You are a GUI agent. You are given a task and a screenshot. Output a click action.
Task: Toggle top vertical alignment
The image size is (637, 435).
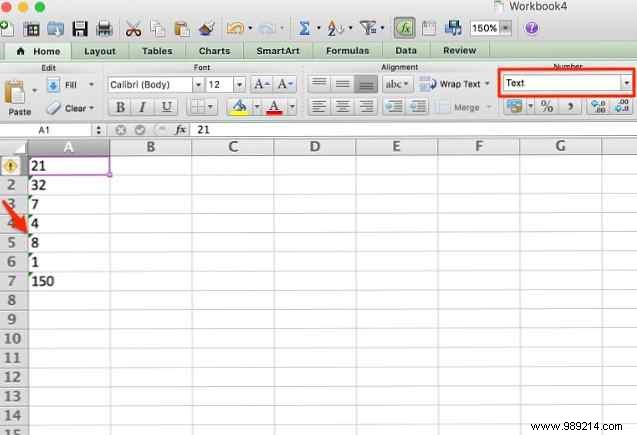coord(319,84)
